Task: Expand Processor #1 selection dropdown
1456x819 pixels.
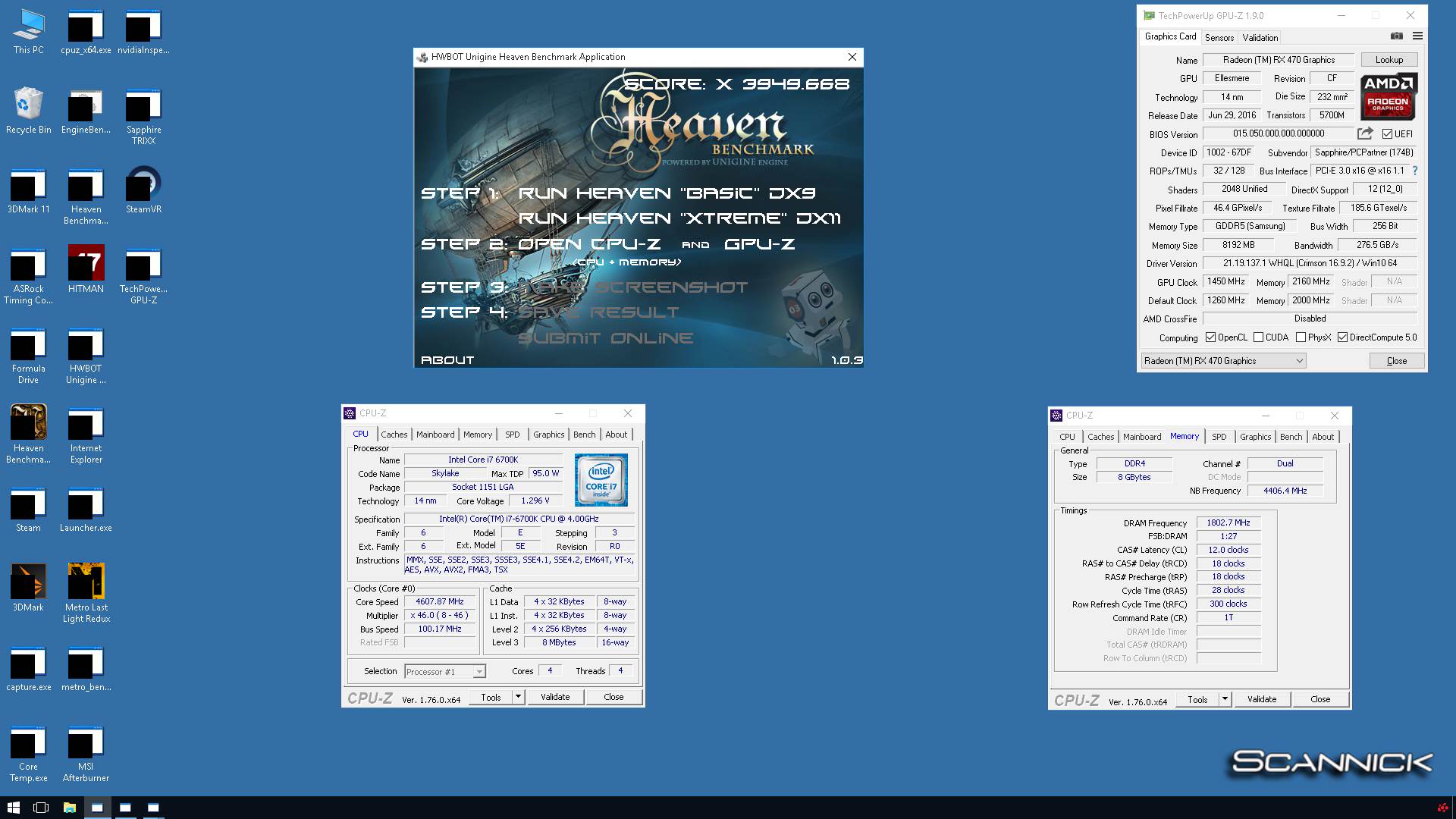Action: pos(479,672)
